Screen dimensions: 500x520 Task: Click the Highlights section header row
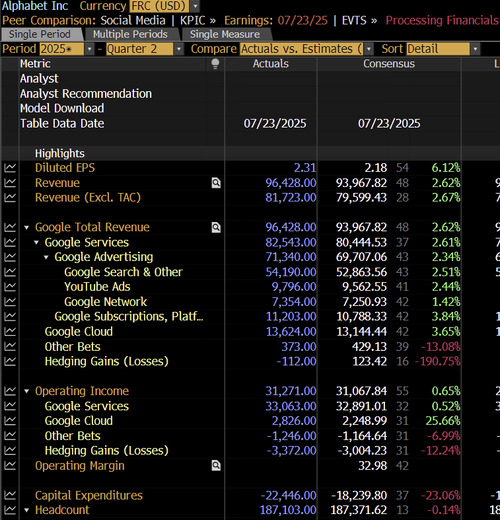[x=250, y=153]
